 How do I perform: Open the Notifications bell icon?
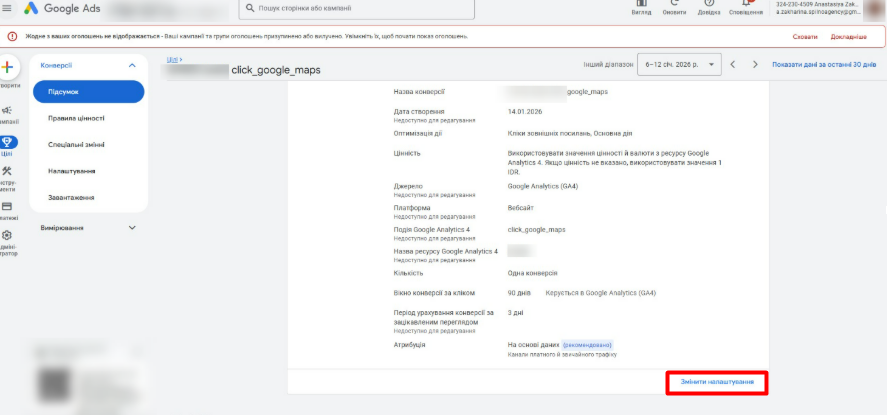(745, 5)
